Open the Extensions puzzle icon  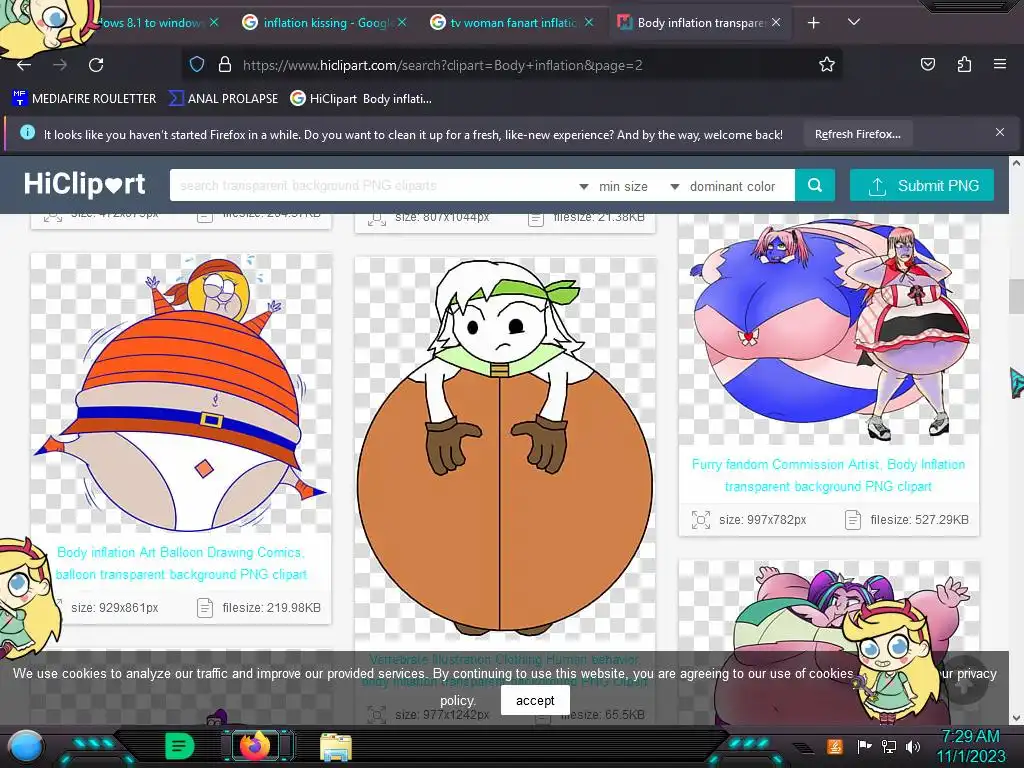click(964, 64)
